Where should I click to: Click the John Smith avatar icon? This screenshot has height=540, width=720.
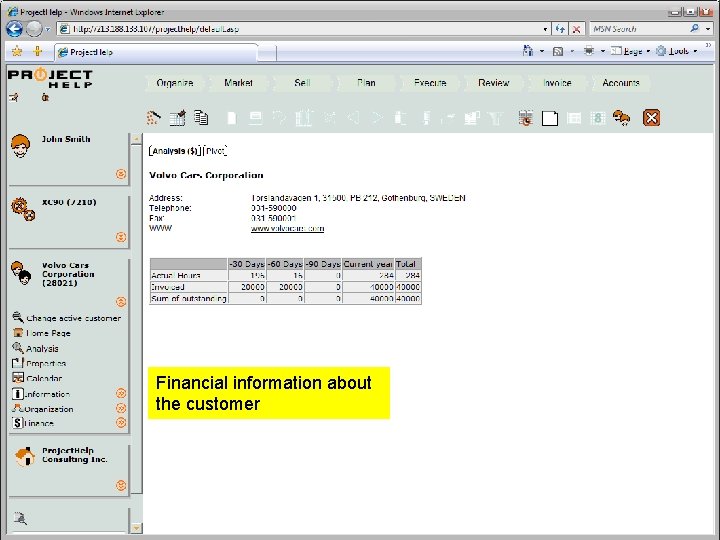pyautogui.click(x=21, y=146)
